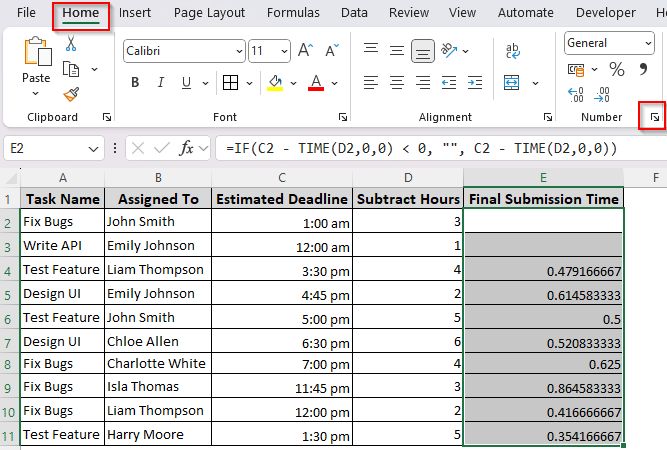
Task: Toggle Italic formatting
Action: (160, 83)
